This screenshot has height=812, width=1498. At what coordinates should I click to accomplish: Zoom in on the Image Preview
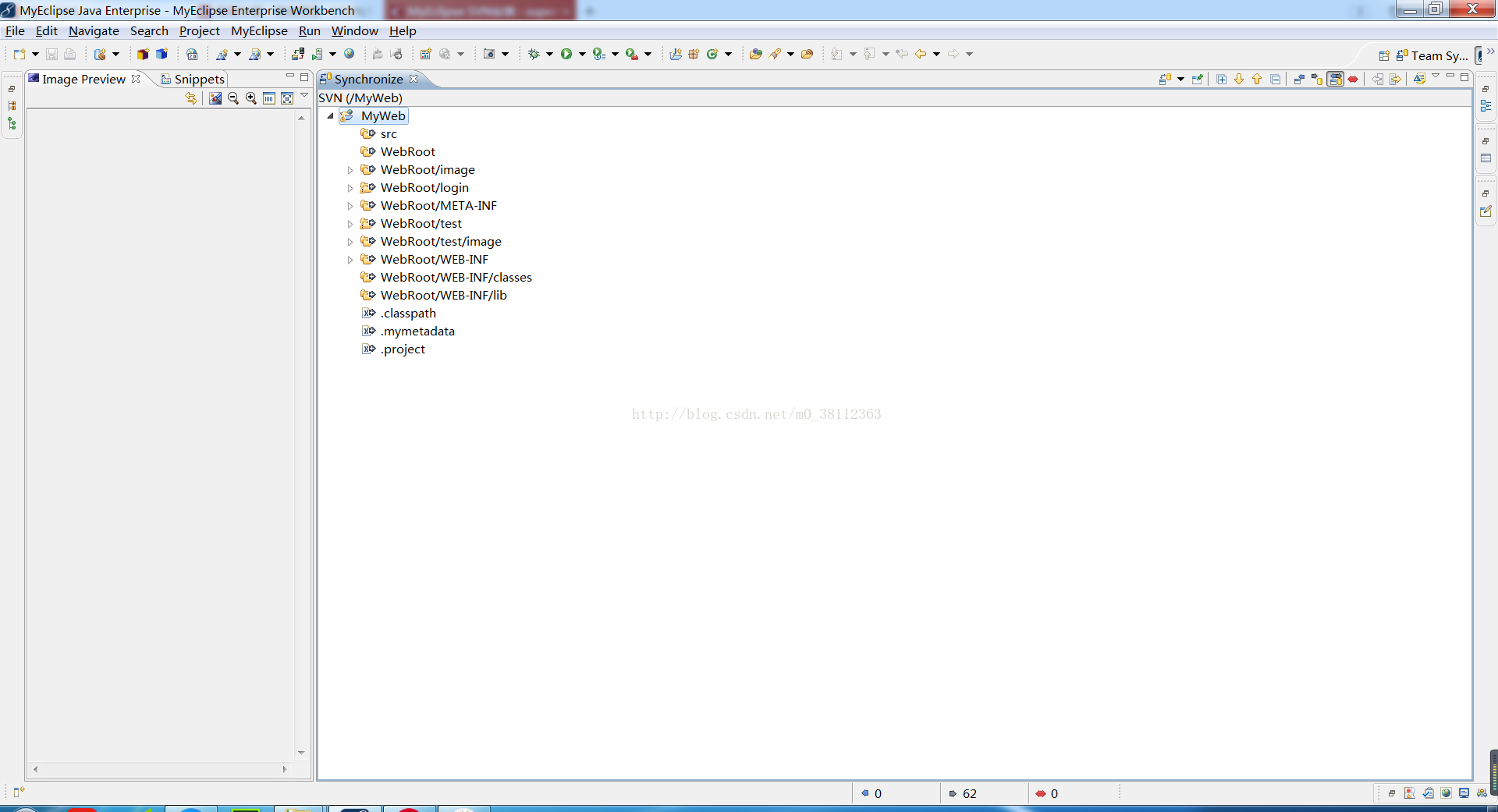point(250,98)
